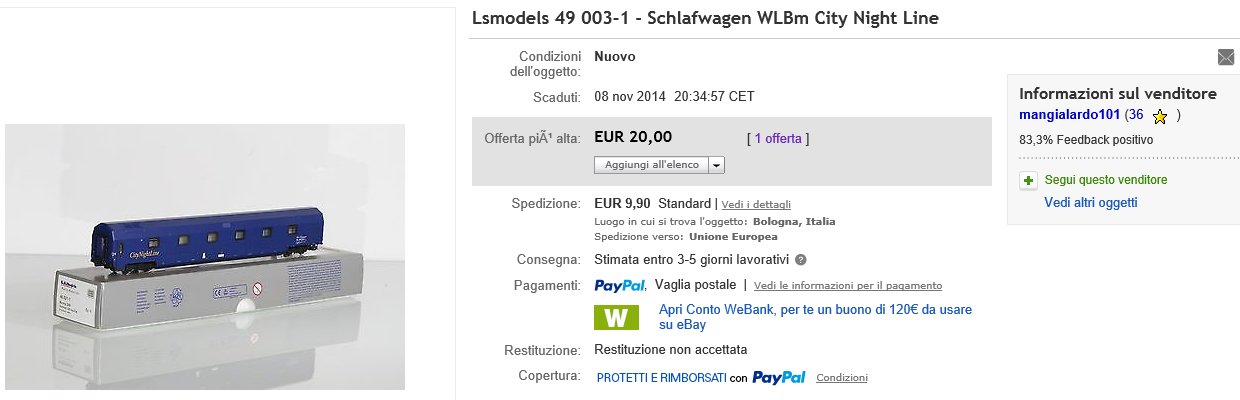Click the green WeBank W logo

(616, 317)
